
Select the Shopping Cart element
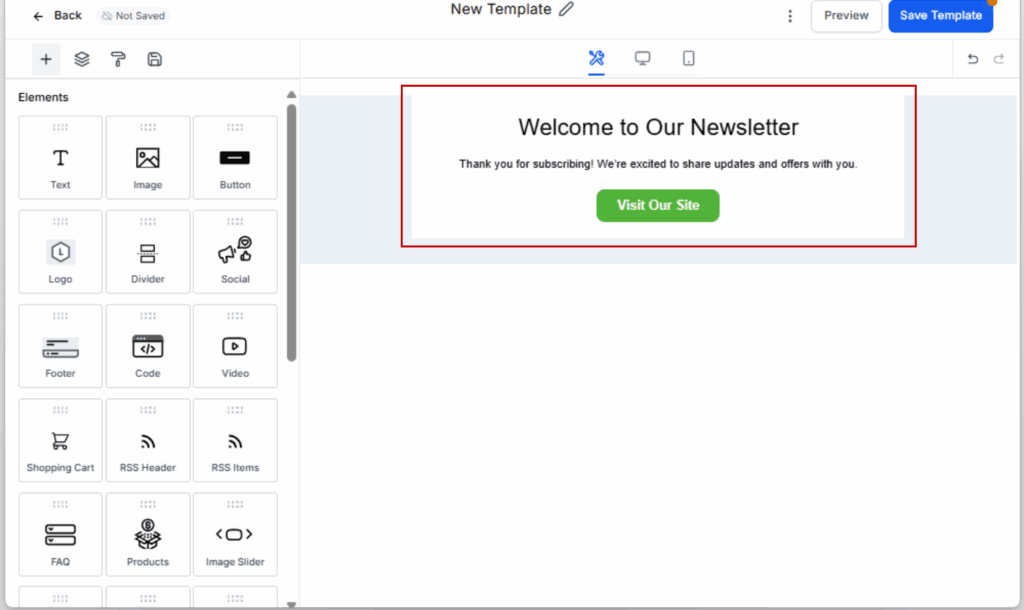pyautogui.click(x=60, y=440)
